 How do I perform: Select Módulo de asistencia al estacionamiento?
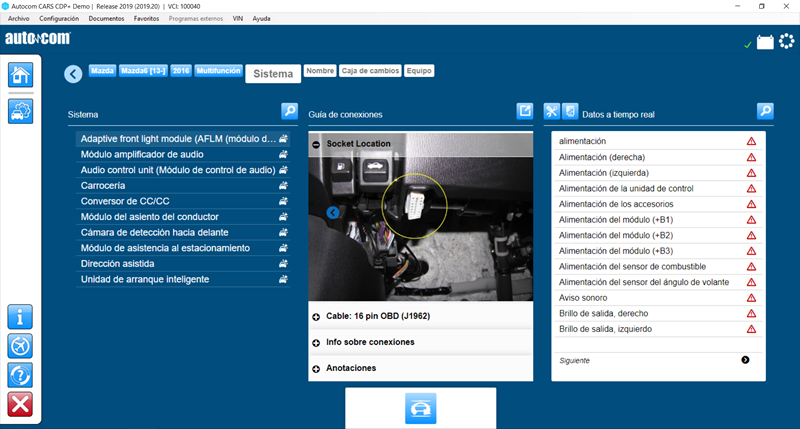click(x=183, y=248)
